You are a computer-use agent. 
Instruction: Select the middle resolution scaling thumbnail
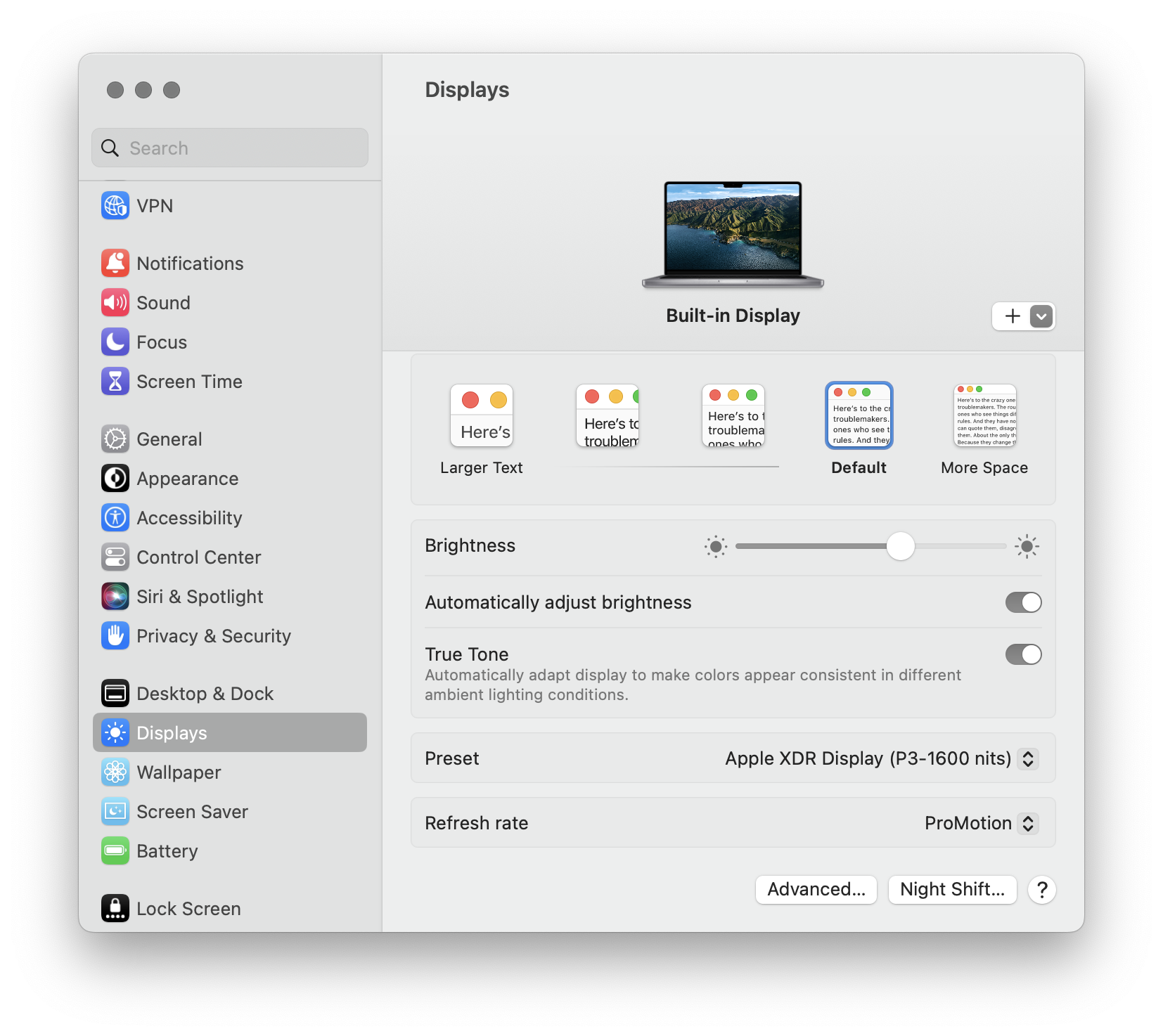[x=733, y=416]
